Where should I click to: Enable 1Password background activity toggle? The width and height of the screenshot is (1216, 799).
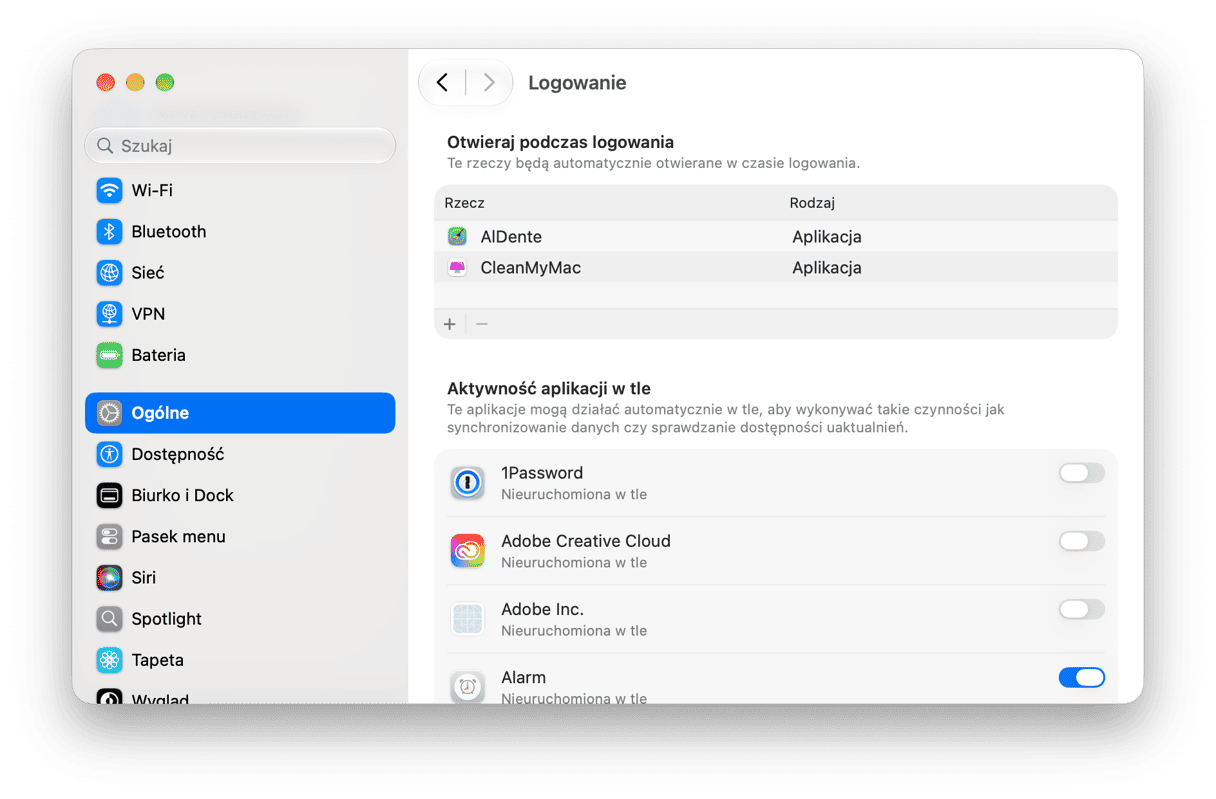click(1082, 473)
